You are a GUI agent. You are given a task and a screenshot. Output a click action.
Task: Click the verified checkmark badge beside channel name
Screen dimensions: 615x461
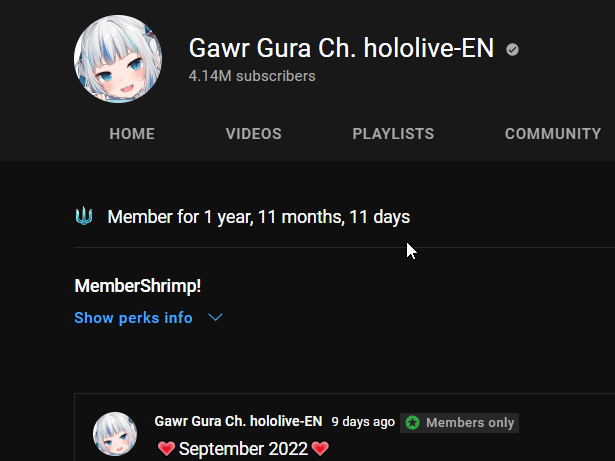[512, 50]
